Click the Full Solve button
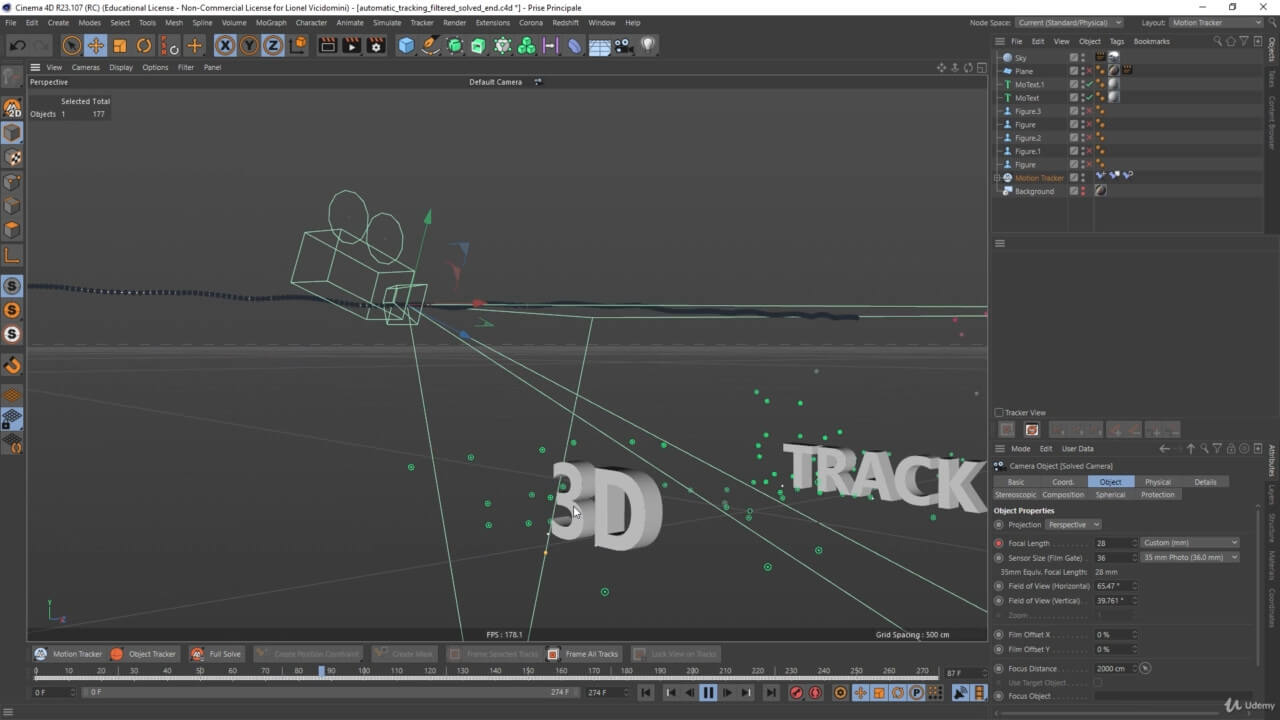The height and width of the screenshot is (720, 1280). pyautogui.click(x=216, y=654)
